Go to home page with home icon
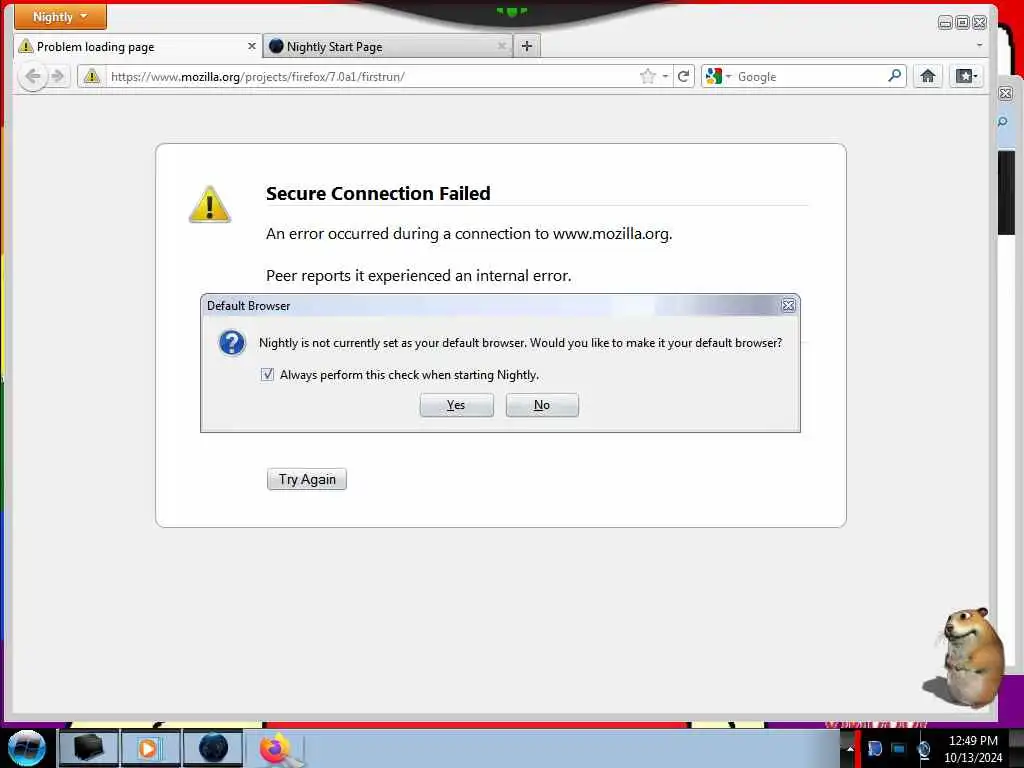 click(x=928, y=76)
